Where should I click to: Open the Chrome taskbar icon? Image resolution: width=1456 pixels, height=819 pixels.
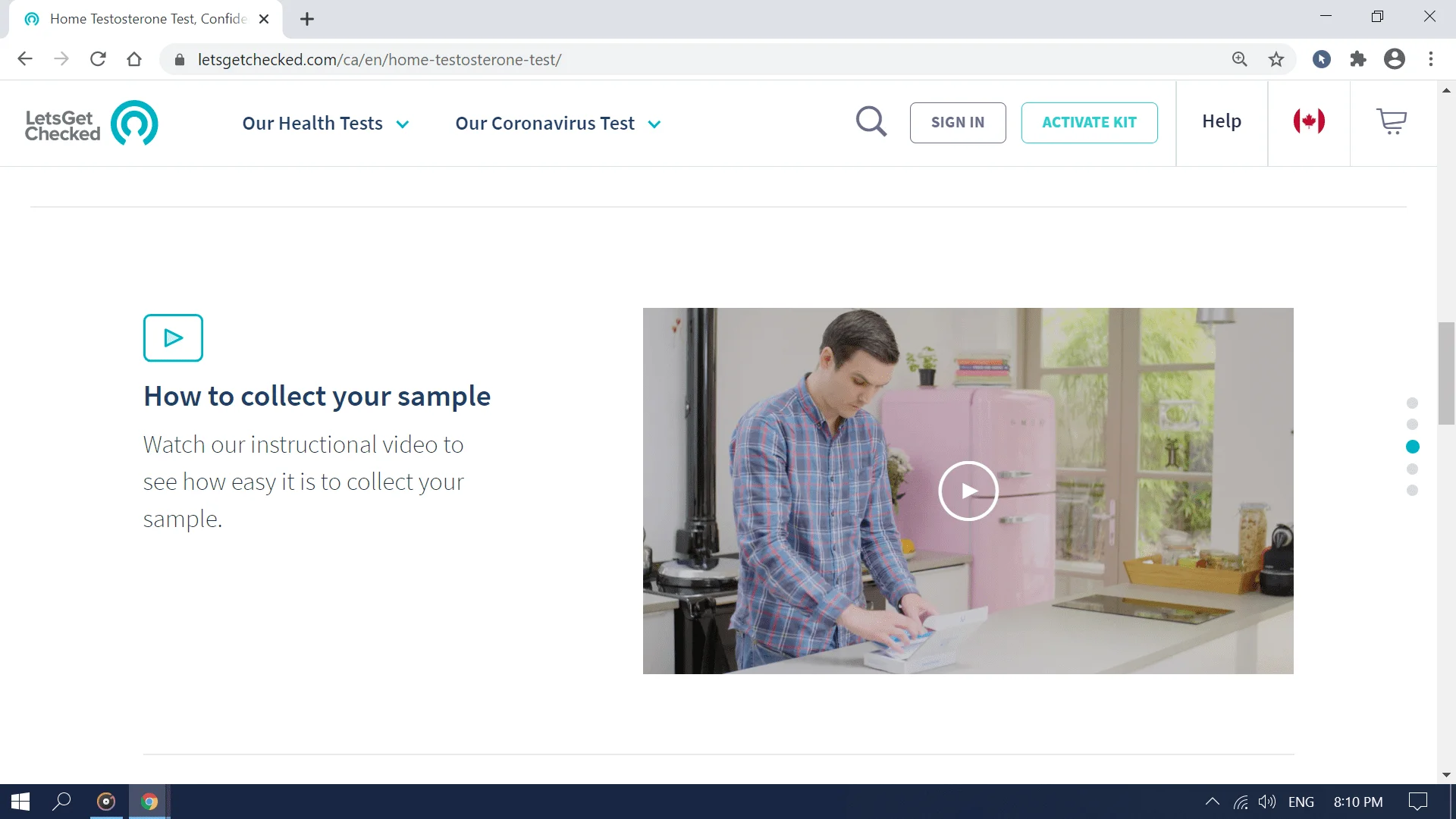(149, 802)
